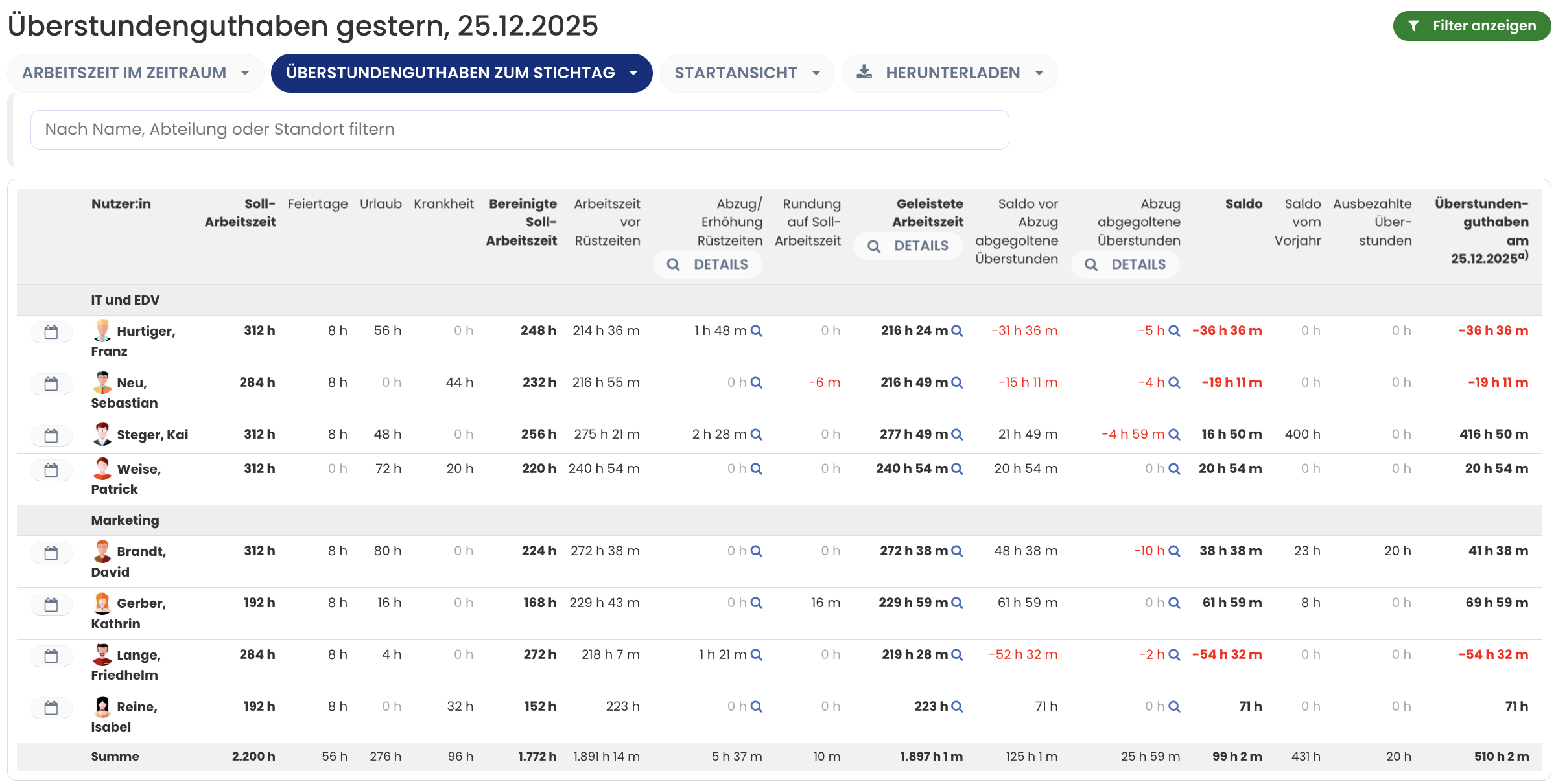Click the Krankheit column header
The image size is (1556, 784).
click(x=443, y=203)
